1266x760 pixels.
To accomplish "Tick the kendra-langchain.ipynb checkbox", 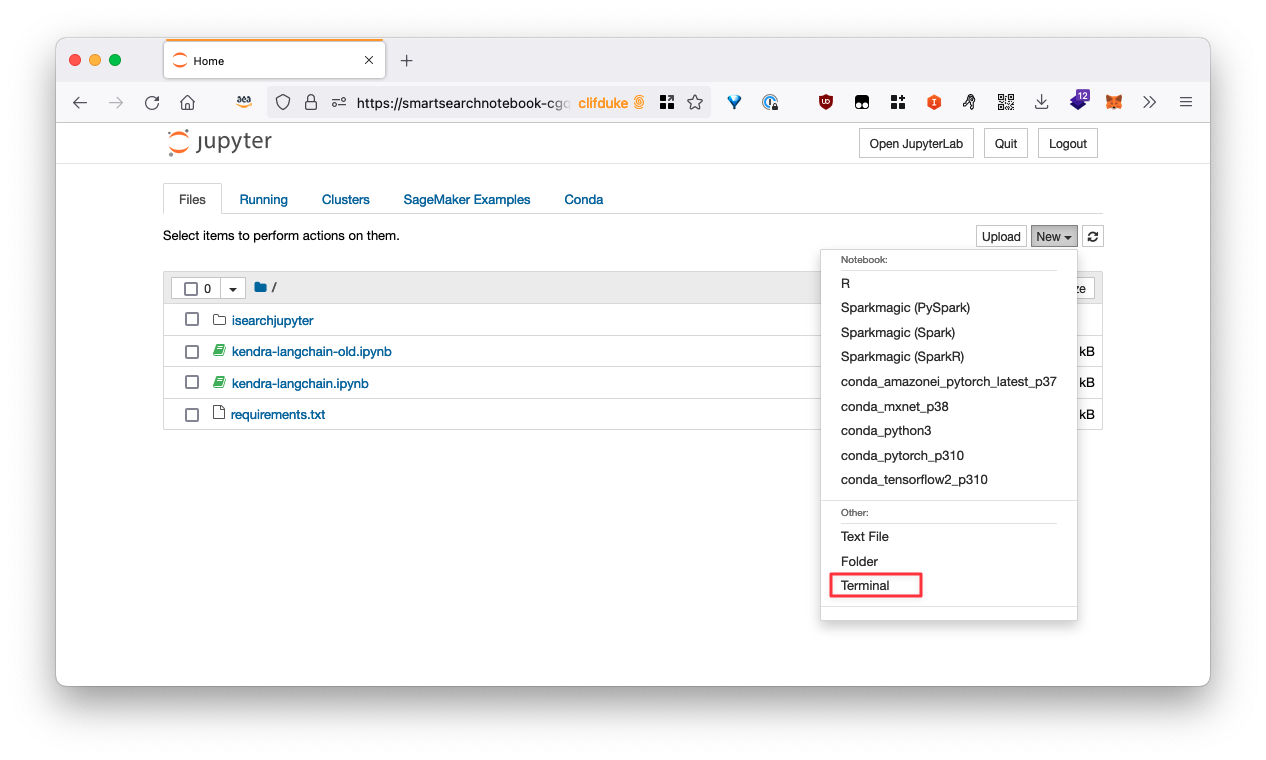I will 192,383.
